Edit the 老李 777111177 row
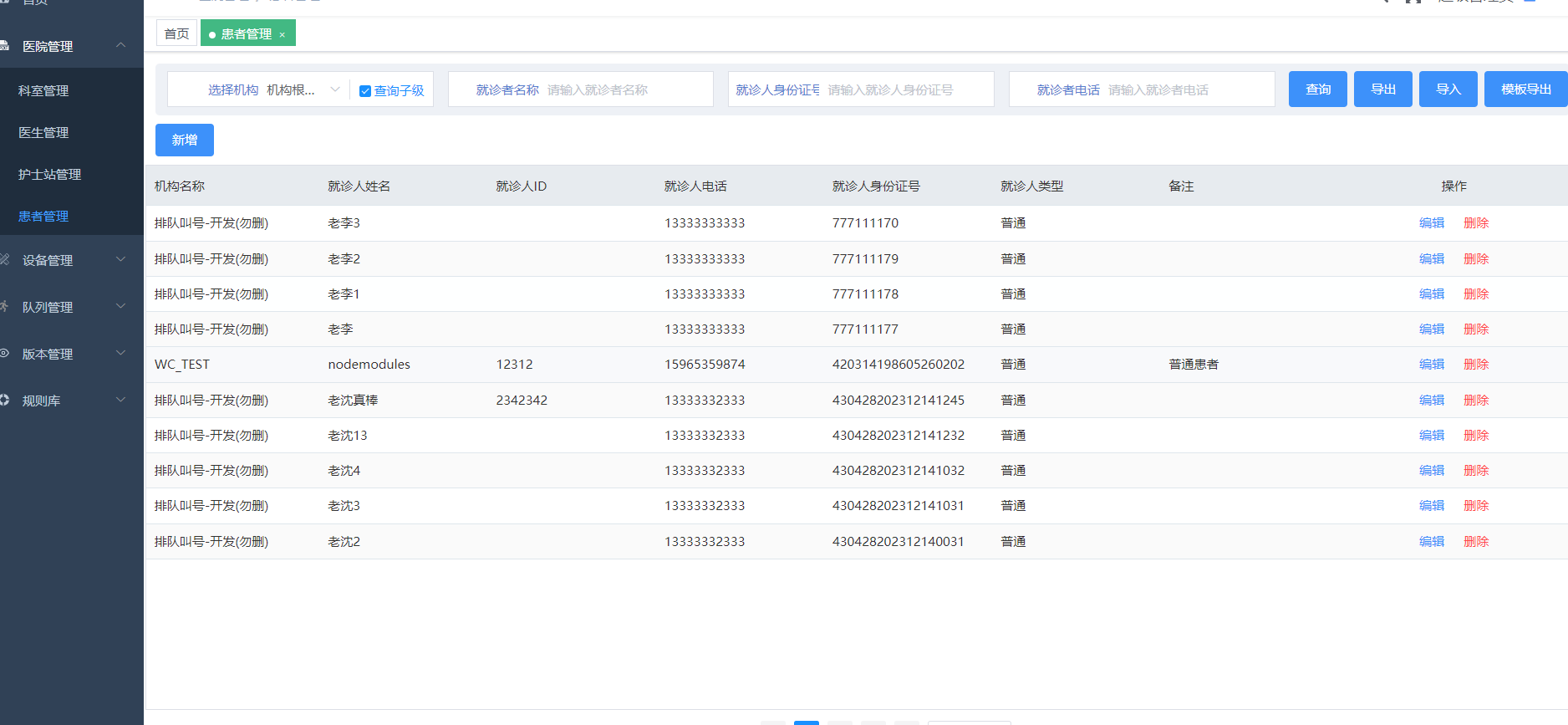Viewport: 1568px width, 725px height. 1432,329
